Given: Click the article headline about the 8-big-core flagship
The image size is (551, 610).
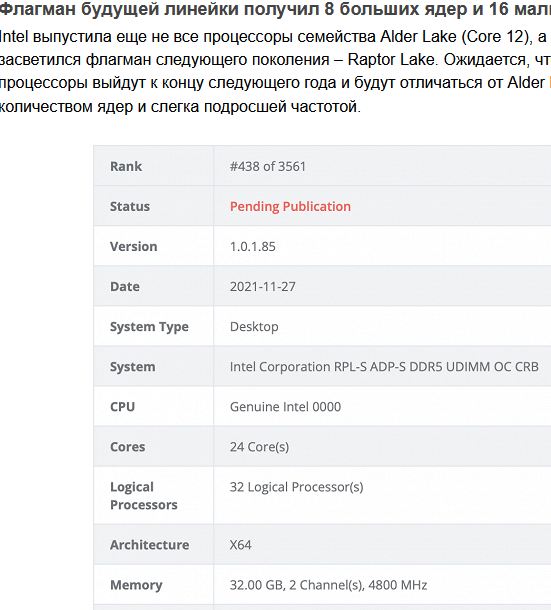Looking at the screenshot, I should [276, 9].
